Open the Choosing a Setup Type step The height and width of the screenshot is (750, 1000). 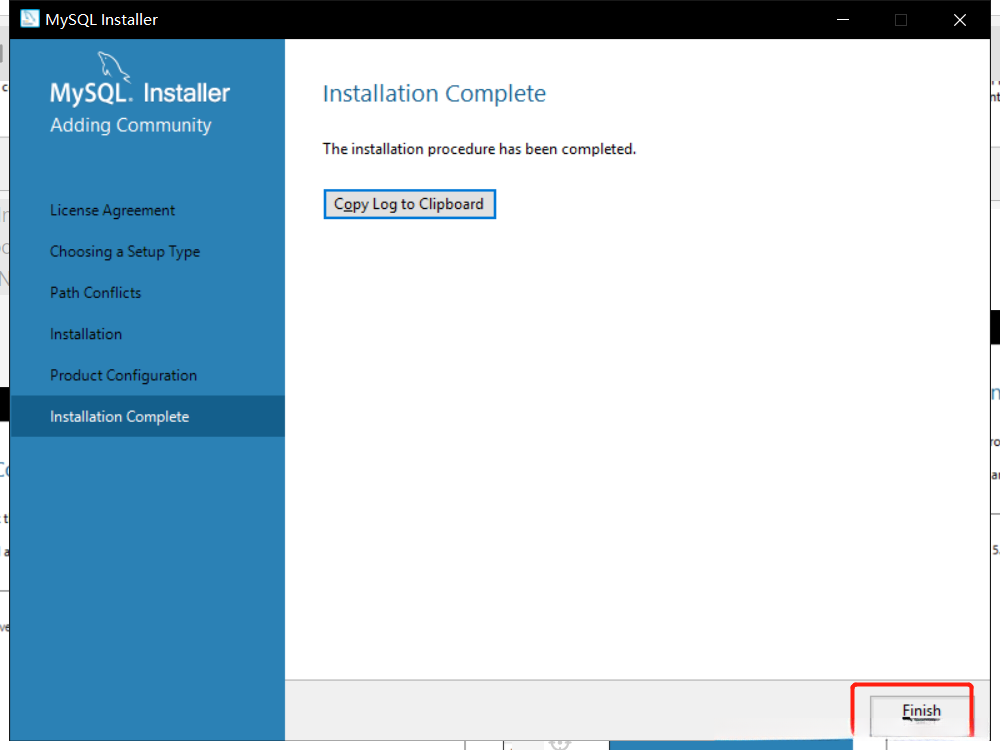[125, 252]
